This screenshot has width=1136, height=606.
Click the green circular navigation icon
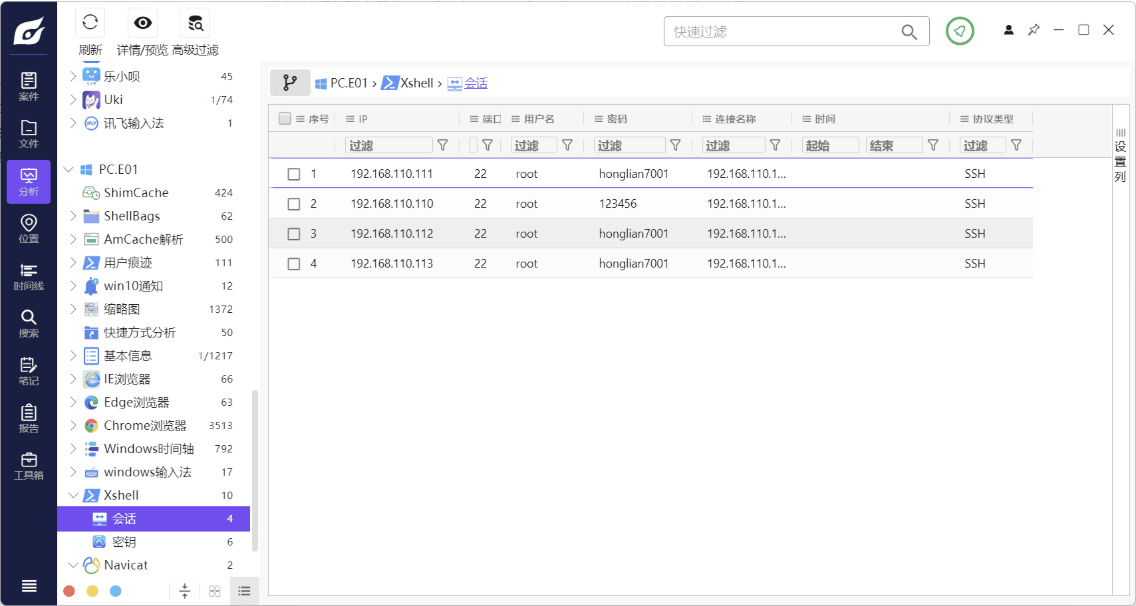tap(959, 31)
